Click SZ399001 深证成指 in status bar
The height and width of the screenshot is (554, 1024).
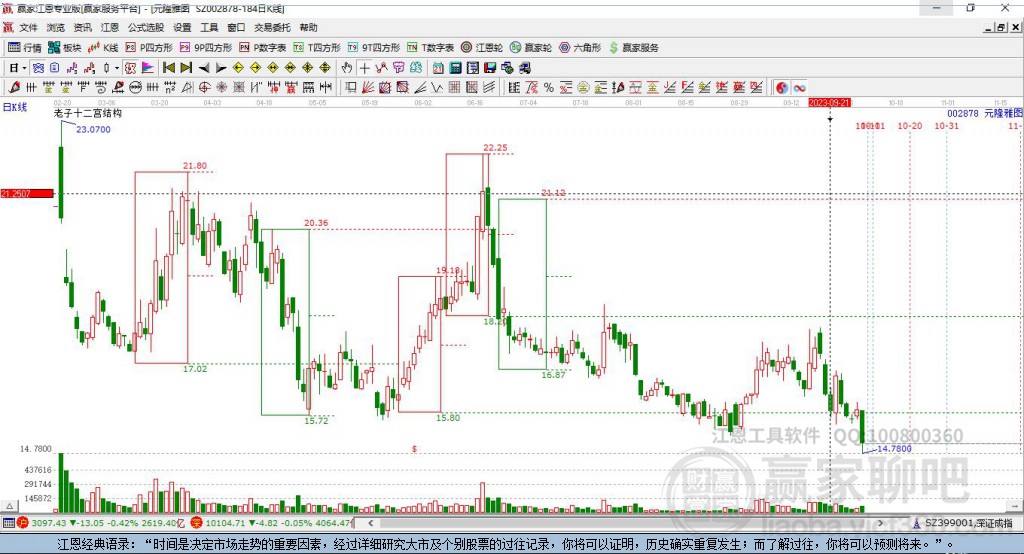pyautogui.click(x=968, y=523)
